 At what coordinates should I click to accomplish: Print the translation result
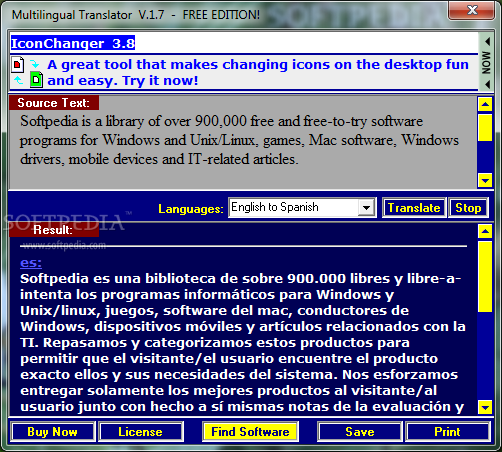(447, 432)
